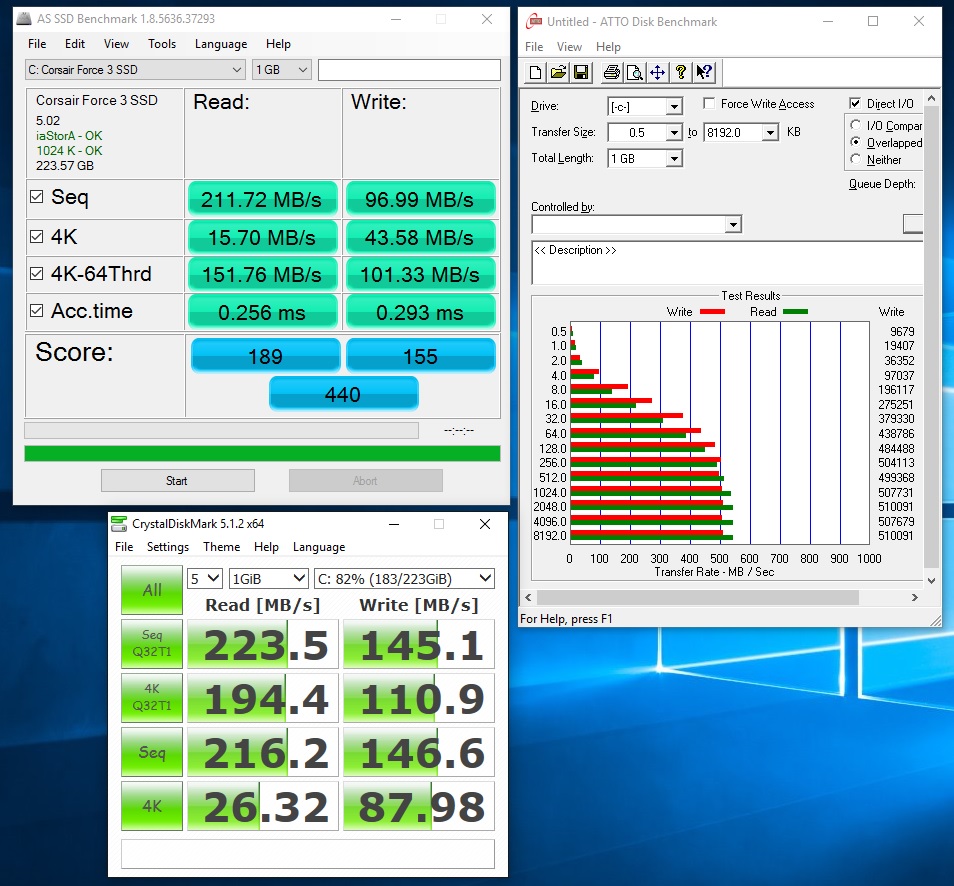Click the All button in CrystalDiskMark
Viewport: 954px width, 886px height.
click(x=151, y=590)
